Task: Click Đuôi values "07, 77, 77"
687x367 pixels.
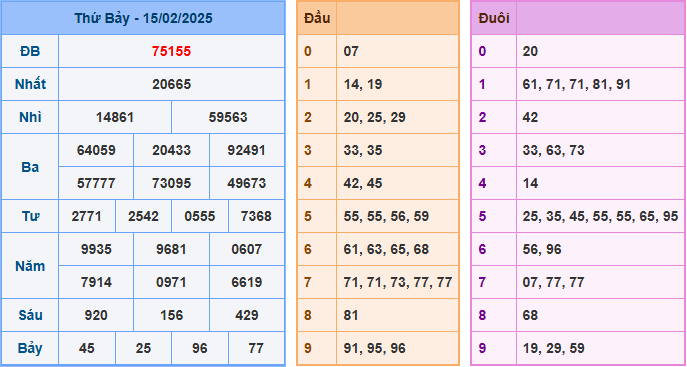Action: pyautogui.click(x=553, y=282)
